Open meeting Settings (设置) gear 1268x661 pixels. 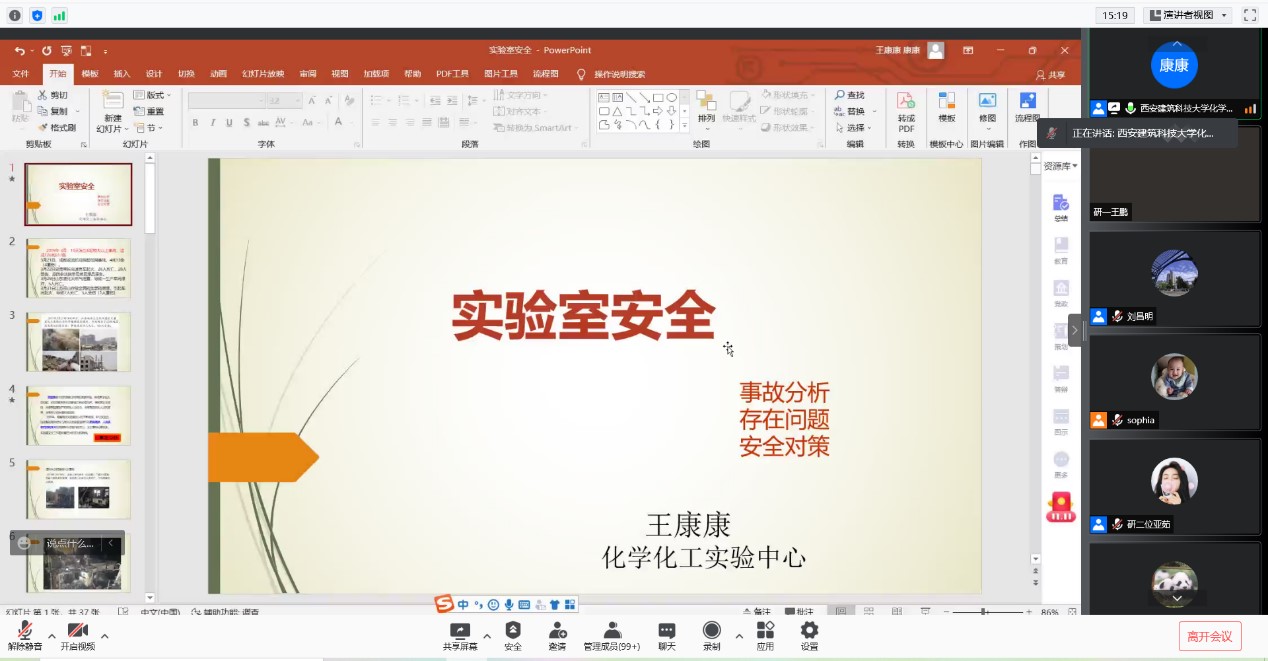click(x=809, y=631)
